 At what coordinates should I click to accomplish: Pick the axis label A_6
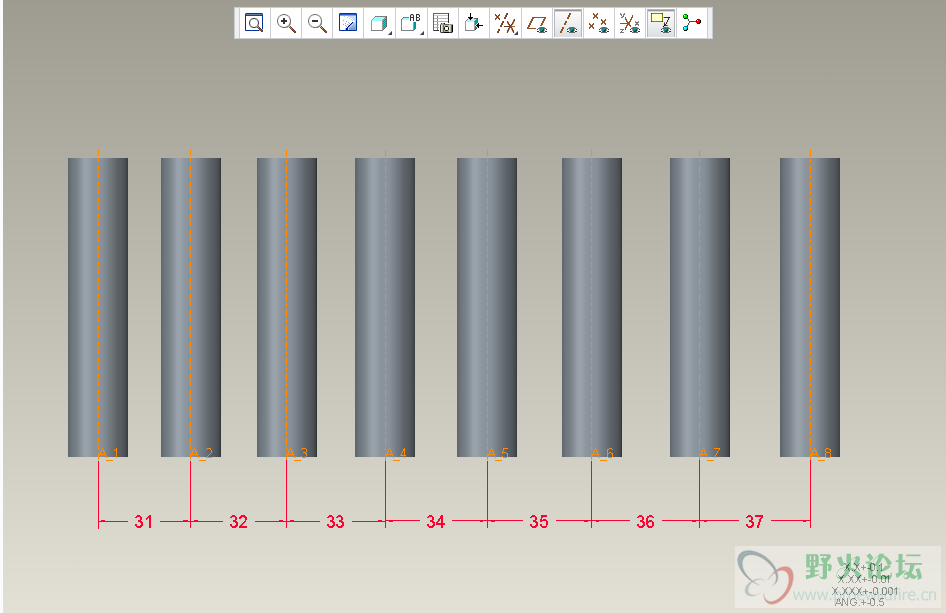pos(602,453)
